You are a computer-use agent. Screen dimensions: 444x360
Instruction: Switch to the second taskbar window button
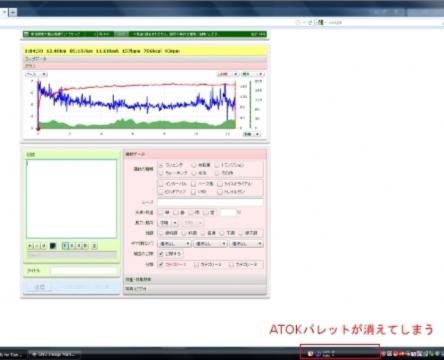pyautogui.click(x=54, y=354)
